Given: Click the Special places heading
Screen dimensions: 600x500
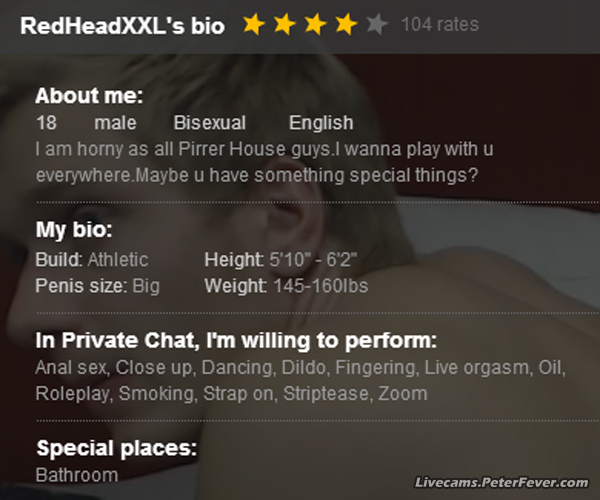Looking at the screenshot, I should [116, 447].
